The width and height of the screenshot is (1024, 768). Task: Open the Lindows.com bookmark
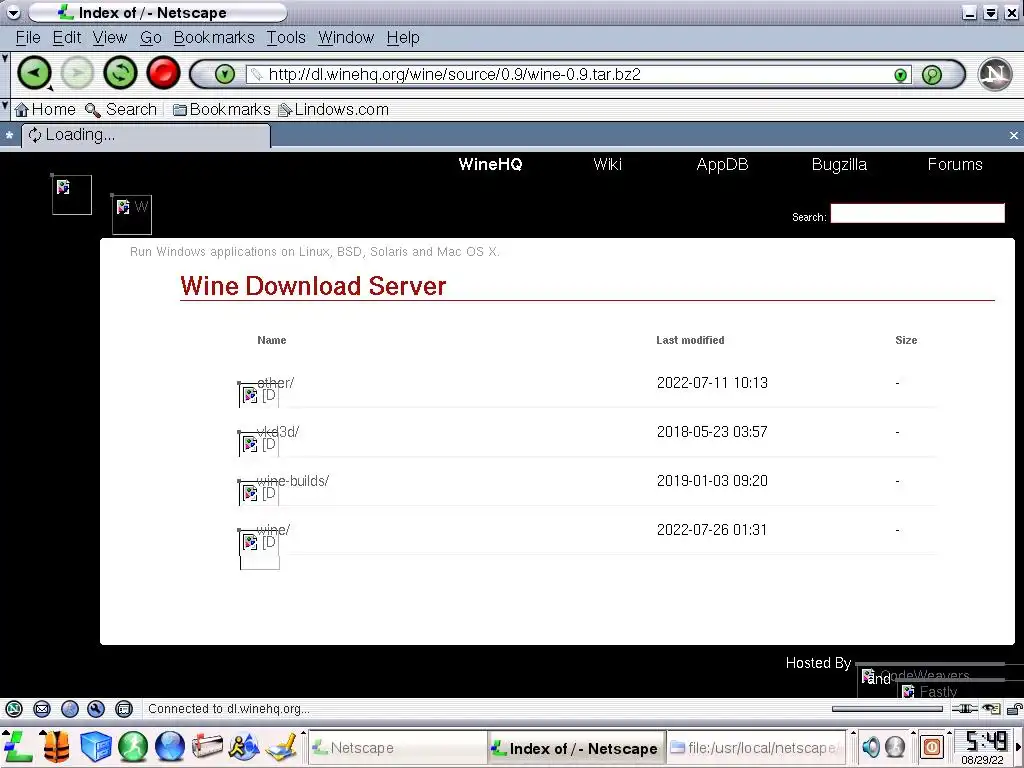point(334,110)
